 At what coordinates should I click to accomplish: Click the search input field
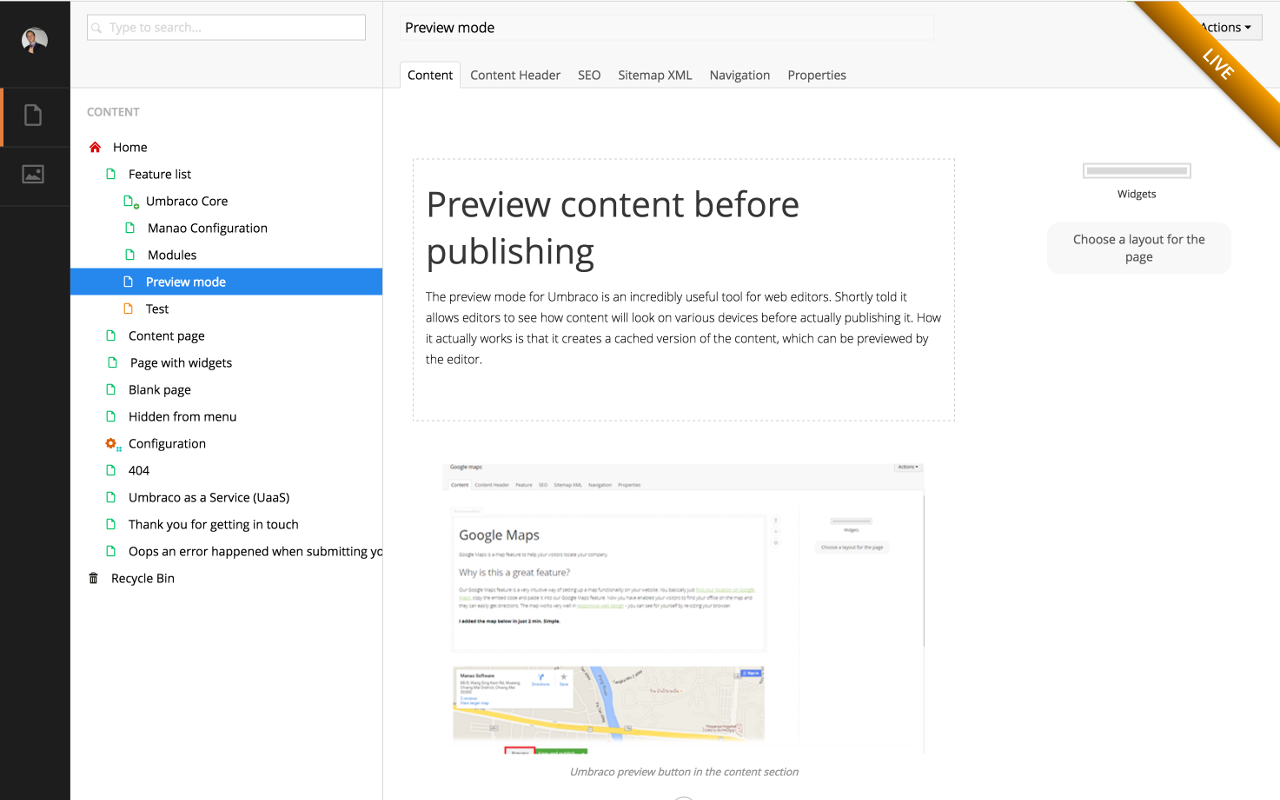226,27
